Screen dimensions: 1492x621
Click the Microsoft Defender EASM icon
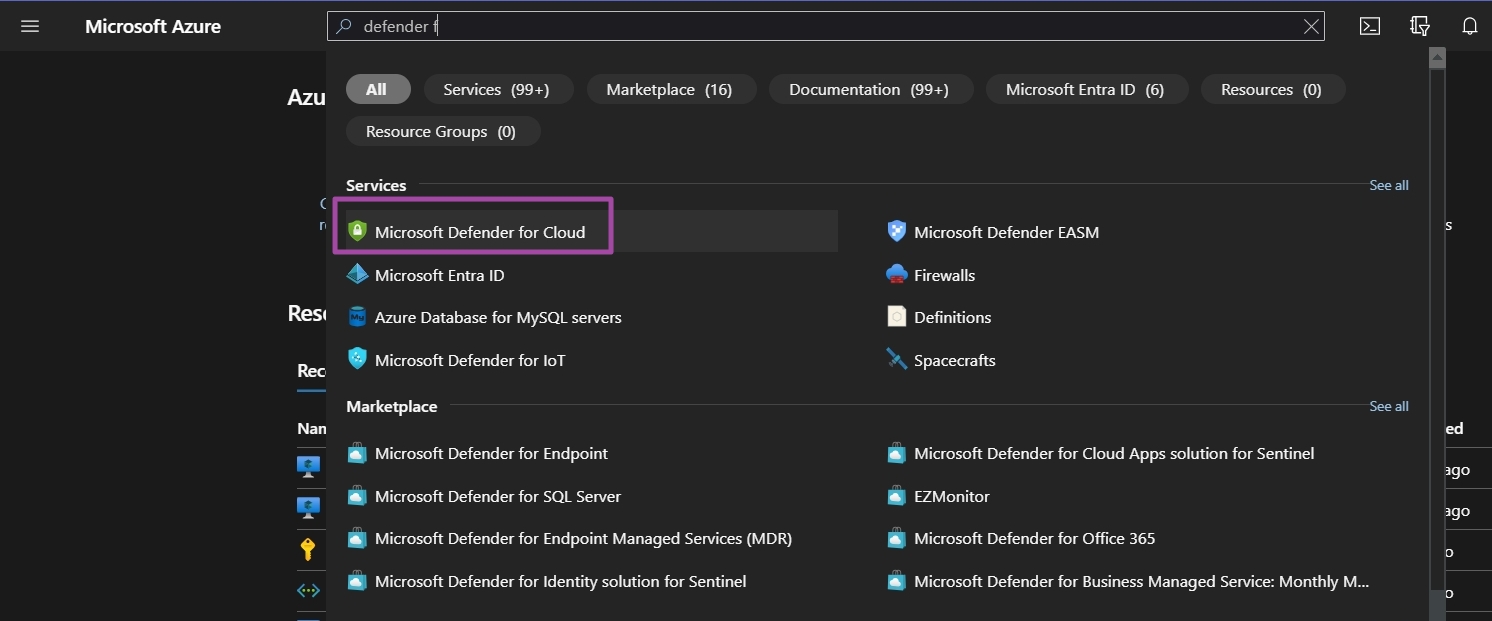pyautogui.click(x=897, y=232)
